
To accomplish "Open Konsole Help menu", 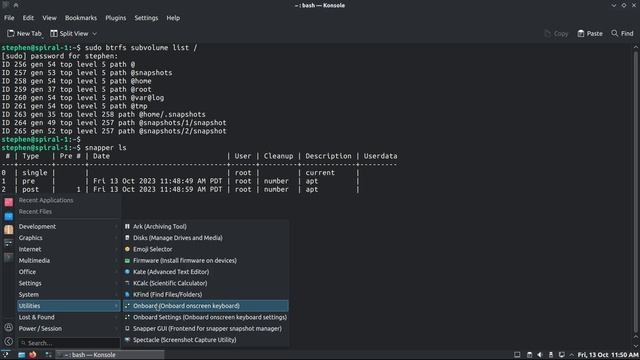I will pos(173,18).
